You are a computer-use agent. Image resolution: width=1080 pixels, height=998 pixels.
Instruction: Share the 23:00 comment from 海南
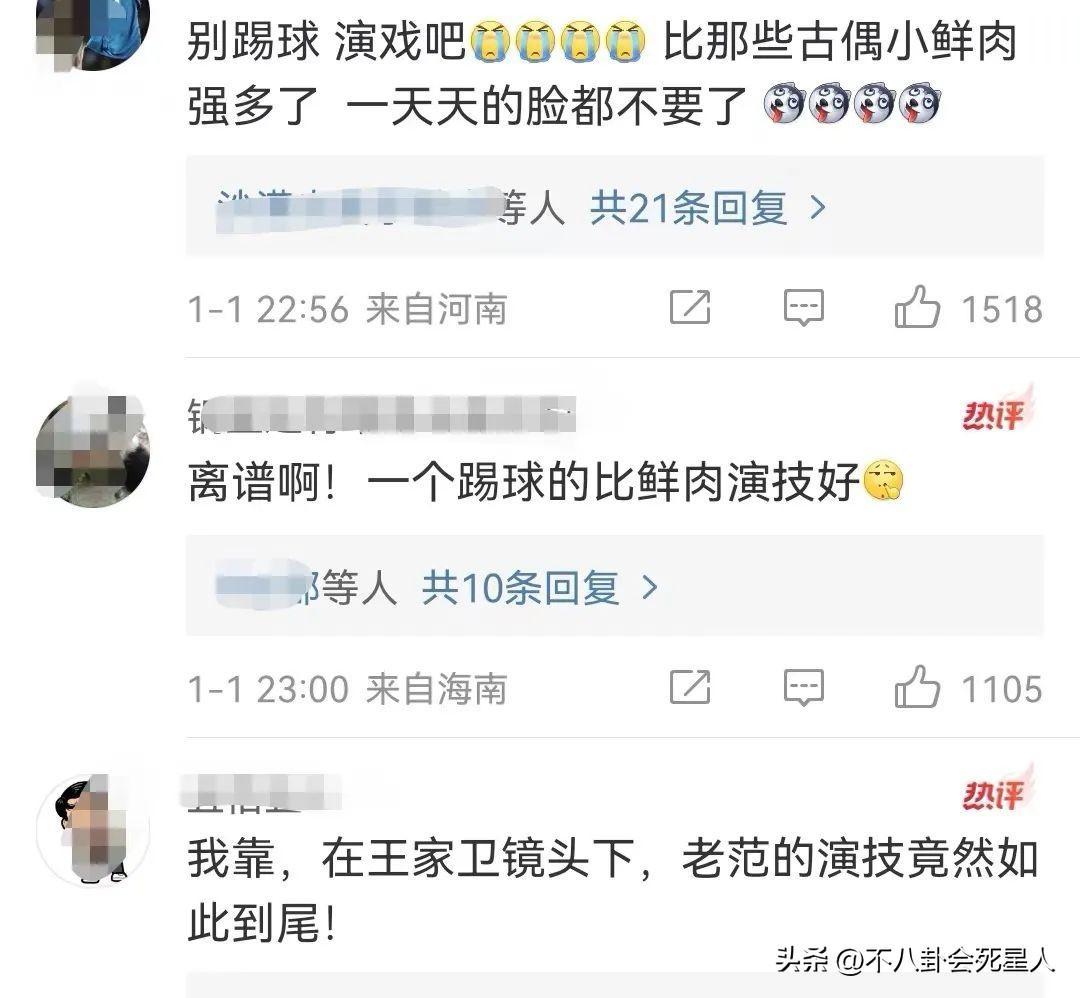tap(690, 687)
